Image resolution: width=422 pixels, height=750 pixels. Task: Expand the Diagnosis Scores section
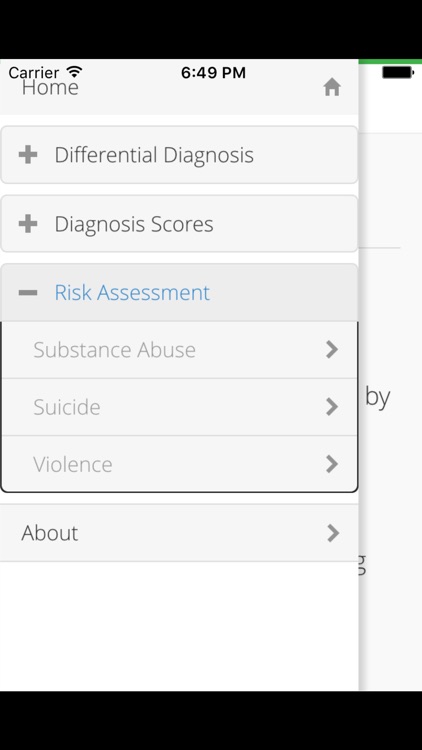[179, 224]
